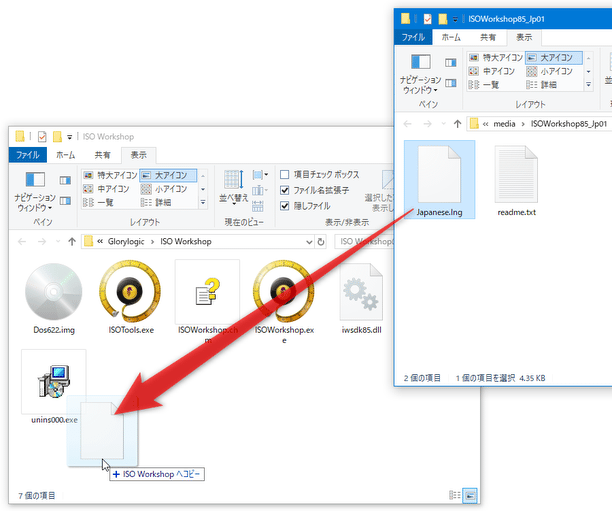Image resolution: width=612 pixels, height=511 pixels.
Task: Toggle the ファイル名拡張子 checkbox
Action: click(285, 189)
